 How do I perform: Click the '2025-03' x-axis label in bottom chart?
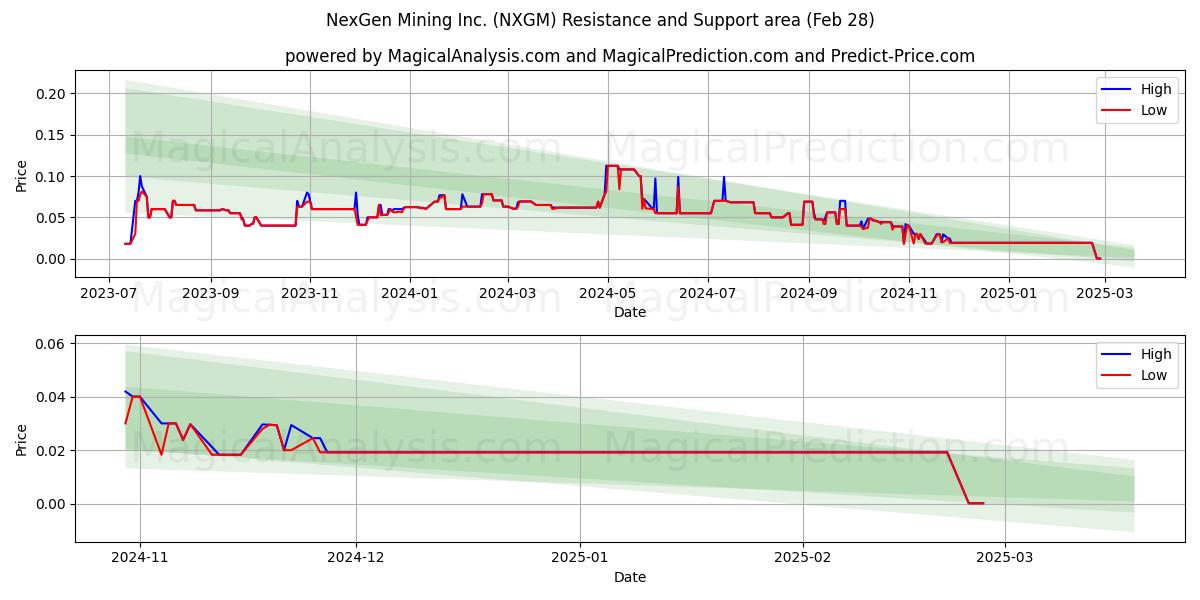1006,559
